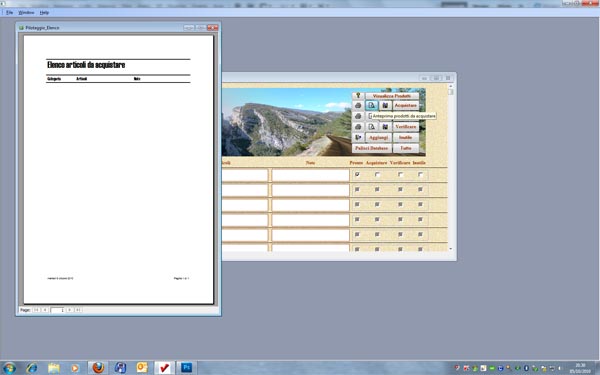Viewport: 600px width, 375px height.
Task: Click print icon in the Verificare row
Action: pos(358,127)
